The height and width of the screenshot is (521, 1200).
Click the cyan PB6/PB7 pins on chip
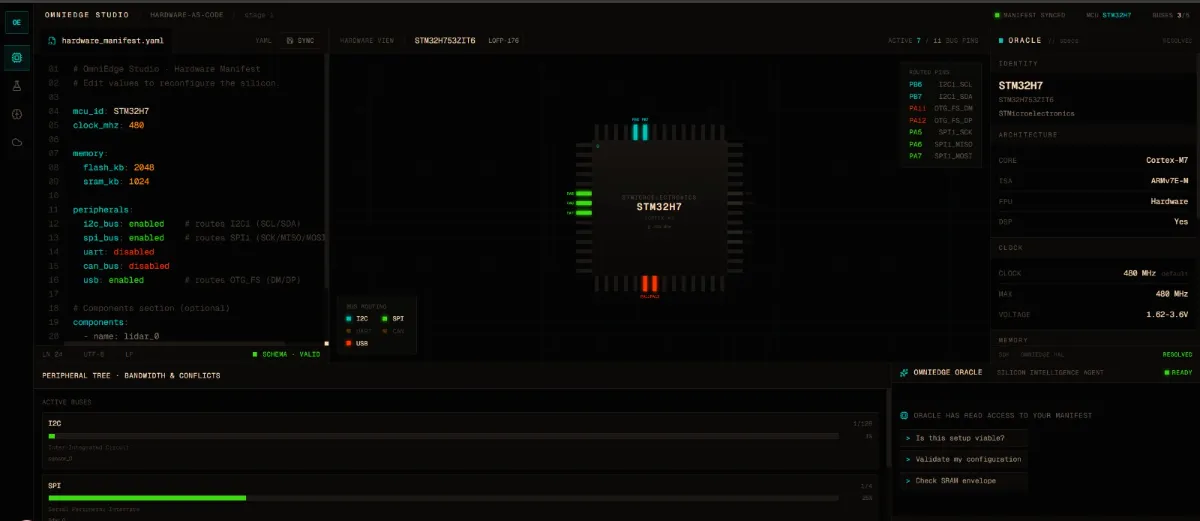pyautogui.click(x=641, y=130)
